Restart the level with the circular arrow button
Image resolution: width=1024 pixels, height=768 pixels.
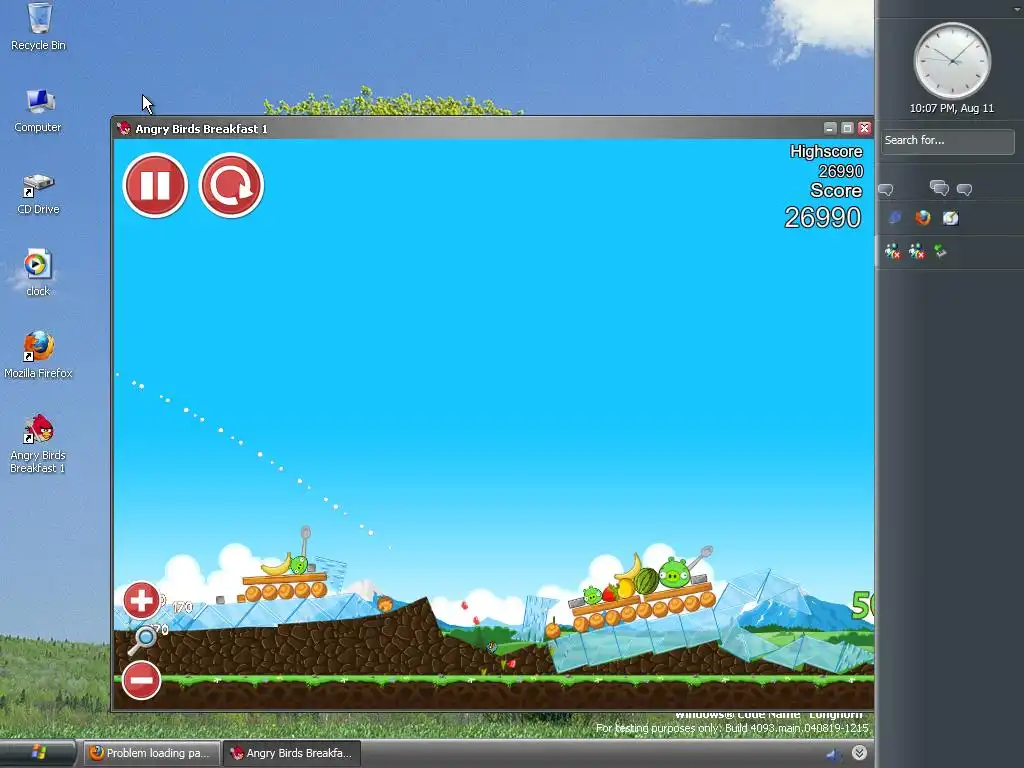coord(231,185)
